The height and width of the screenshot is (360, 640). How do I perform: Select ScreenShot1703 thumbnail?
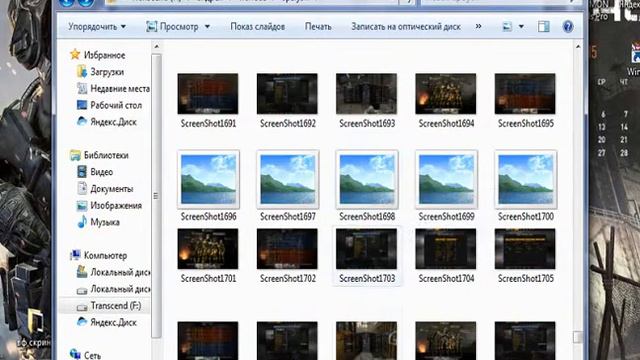(366, 249)
